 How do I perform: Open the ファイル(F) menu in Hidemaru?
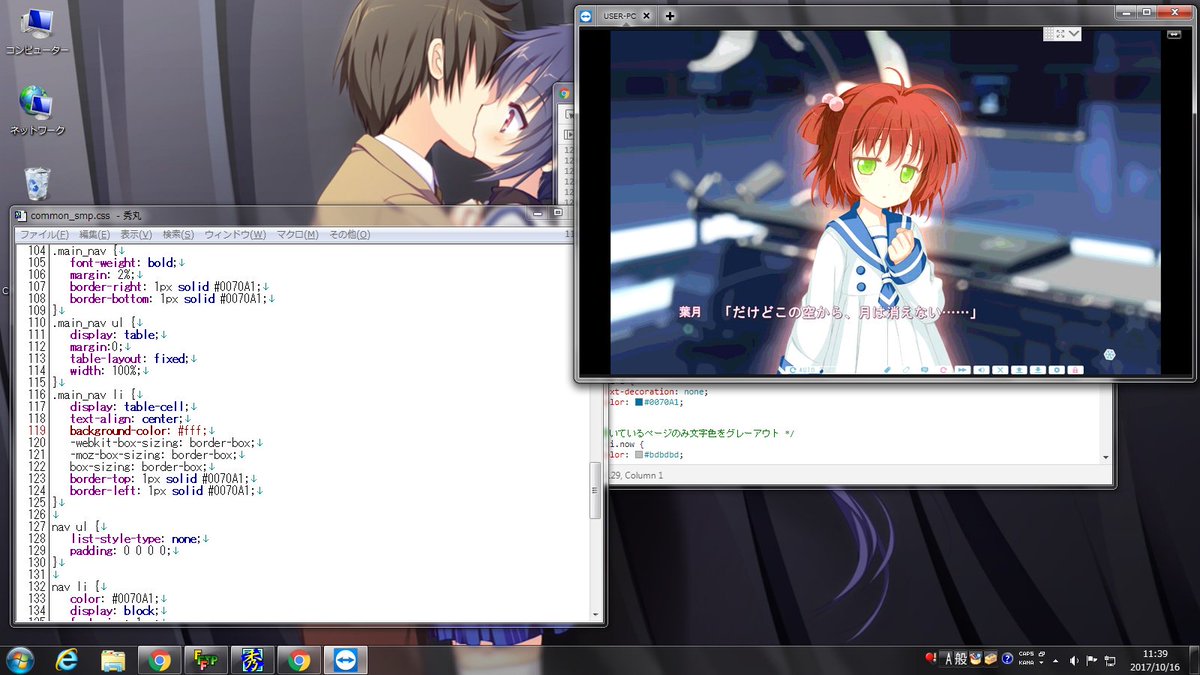(44, 234)
